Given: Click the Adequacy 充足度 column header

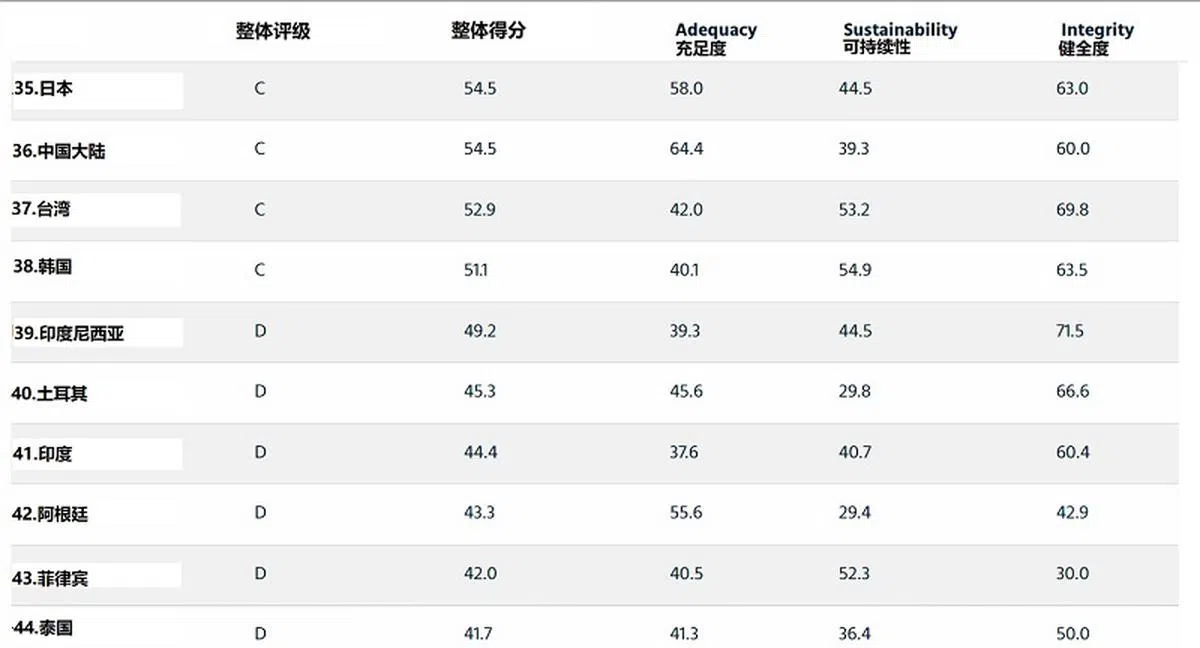Looking at the screenshot, I should 715,39.
